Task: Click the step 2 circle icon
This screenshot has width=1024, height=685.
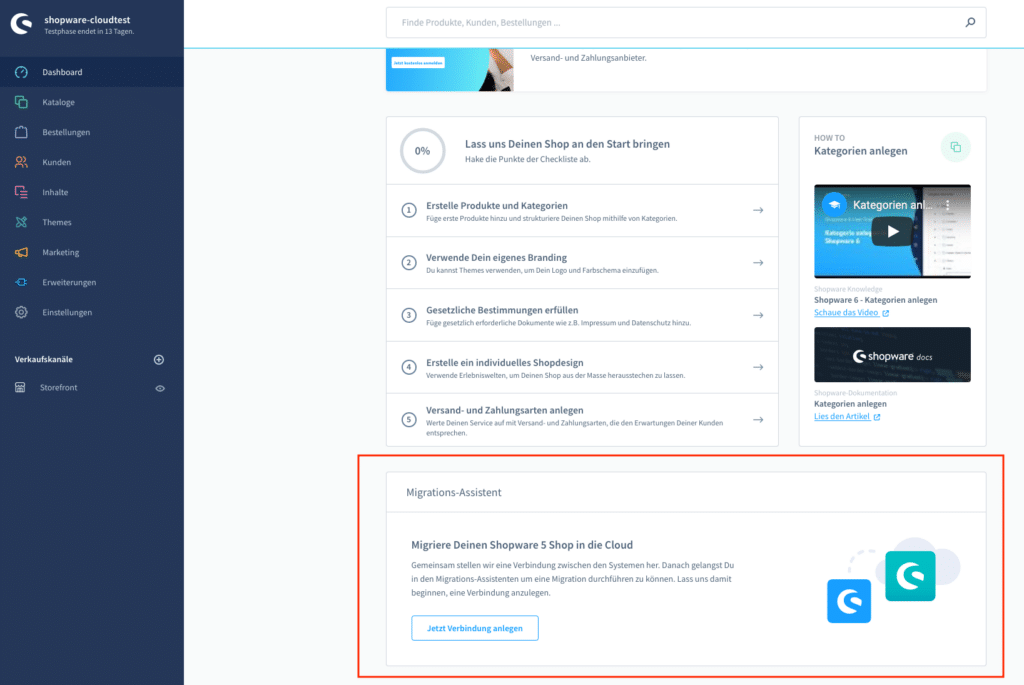Action: click(409, 263)
